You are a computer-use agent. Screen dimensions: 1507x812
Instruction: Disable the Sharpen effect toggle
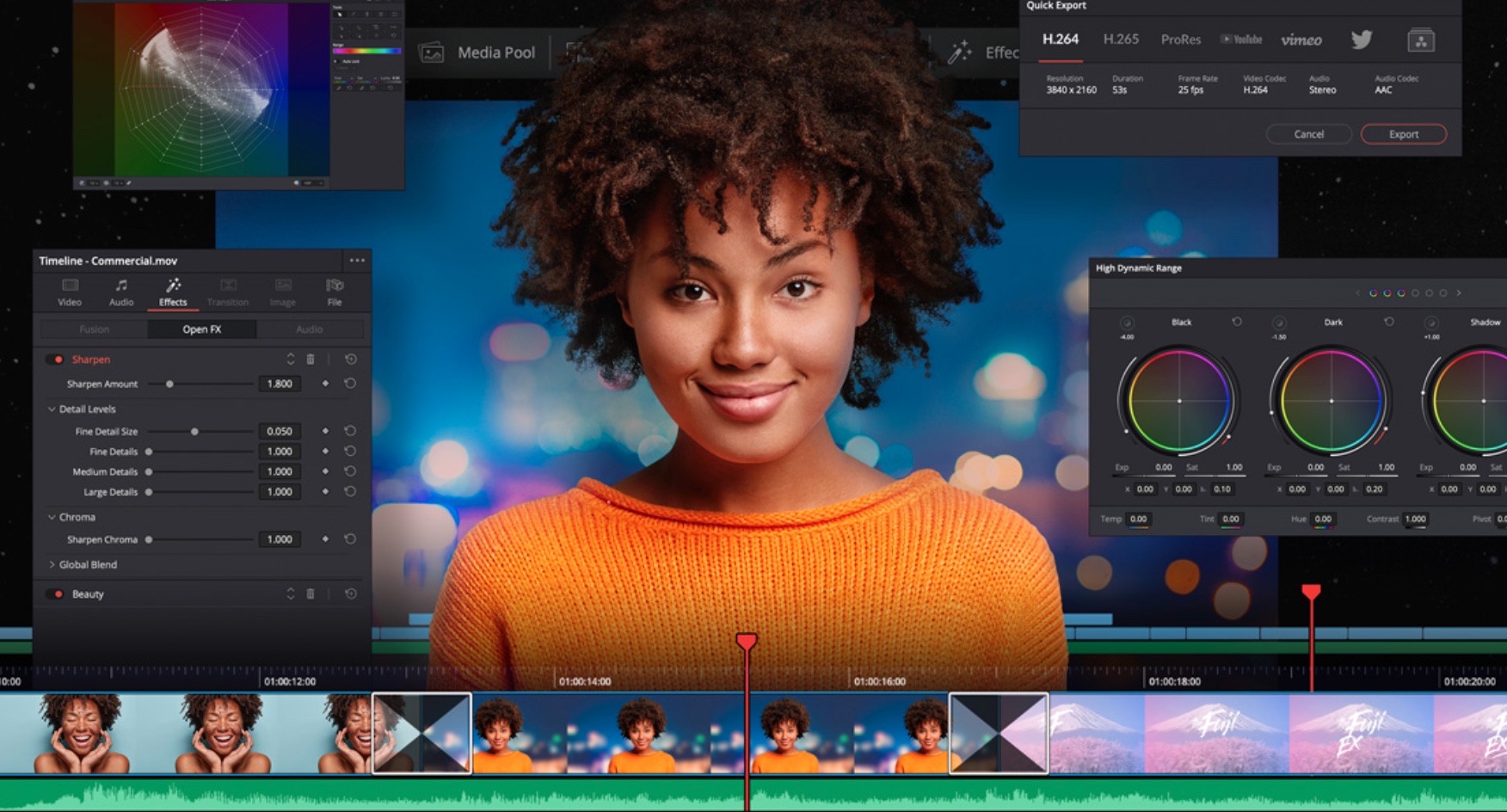[58, 360]
